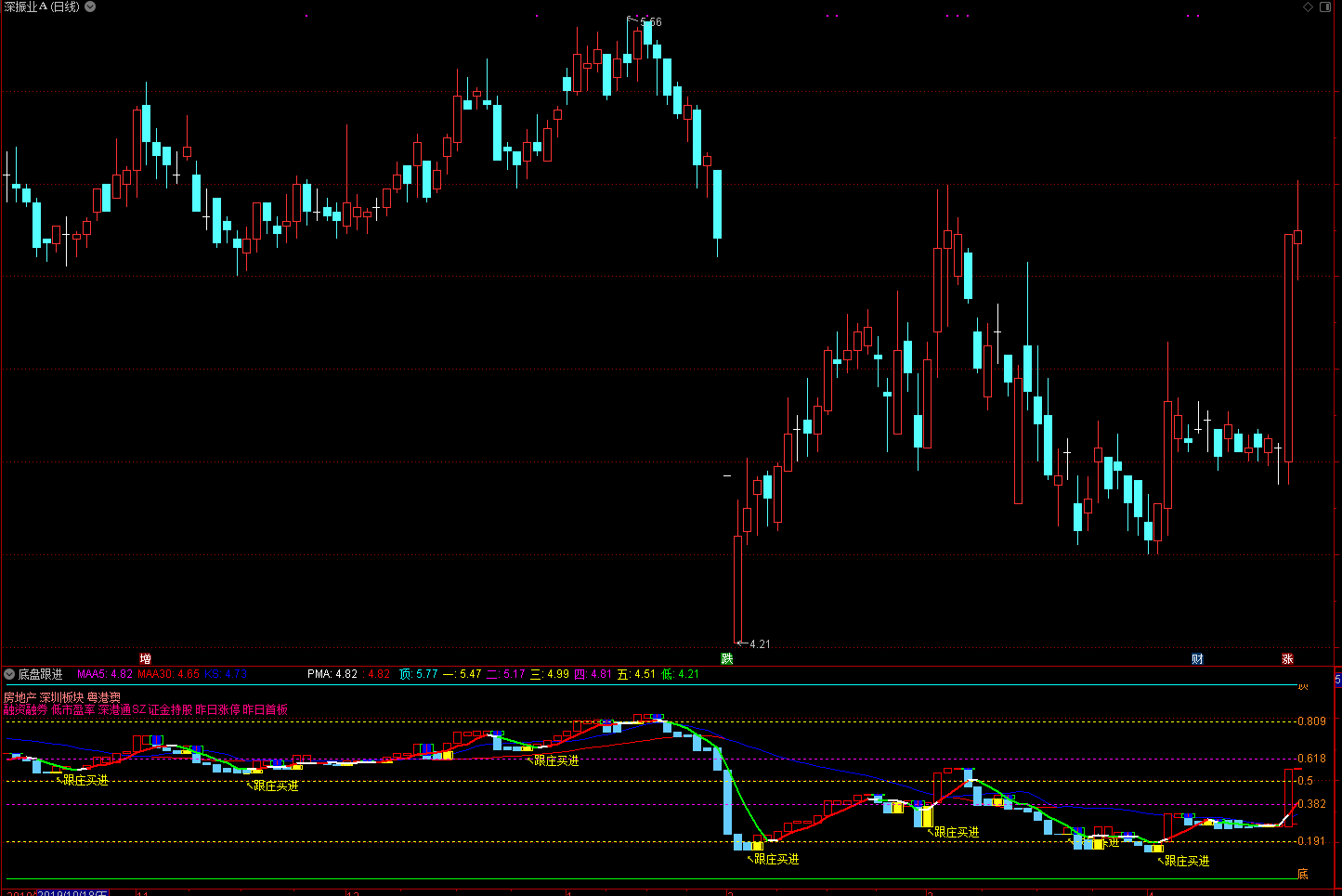Click the KS: 4.73 value
Screen dimensions: 1342x896
click(x=226, y=674)
